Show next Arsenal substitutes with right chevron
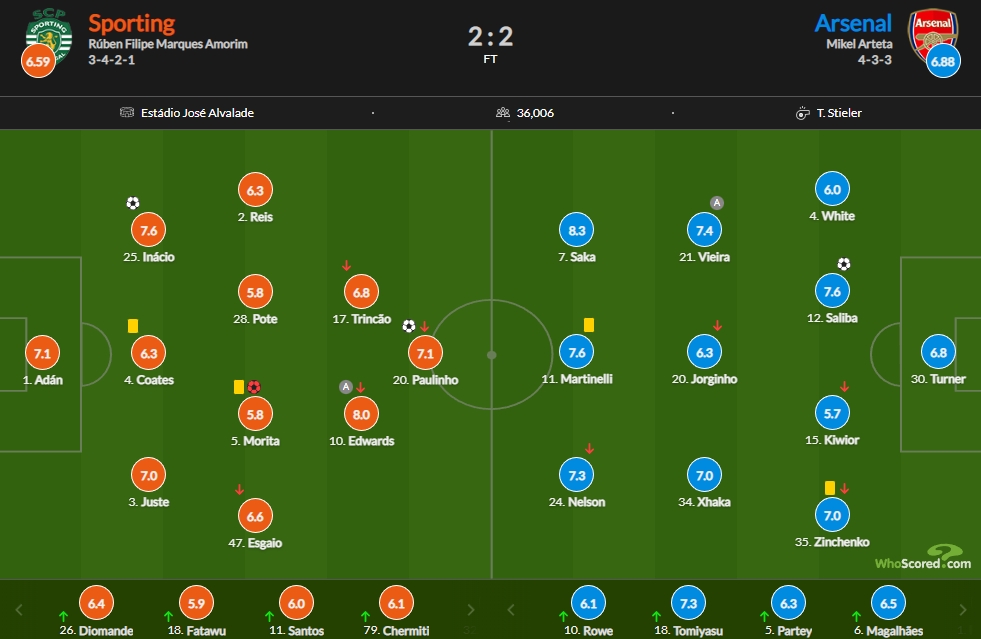981x639 pixels. 963,610
